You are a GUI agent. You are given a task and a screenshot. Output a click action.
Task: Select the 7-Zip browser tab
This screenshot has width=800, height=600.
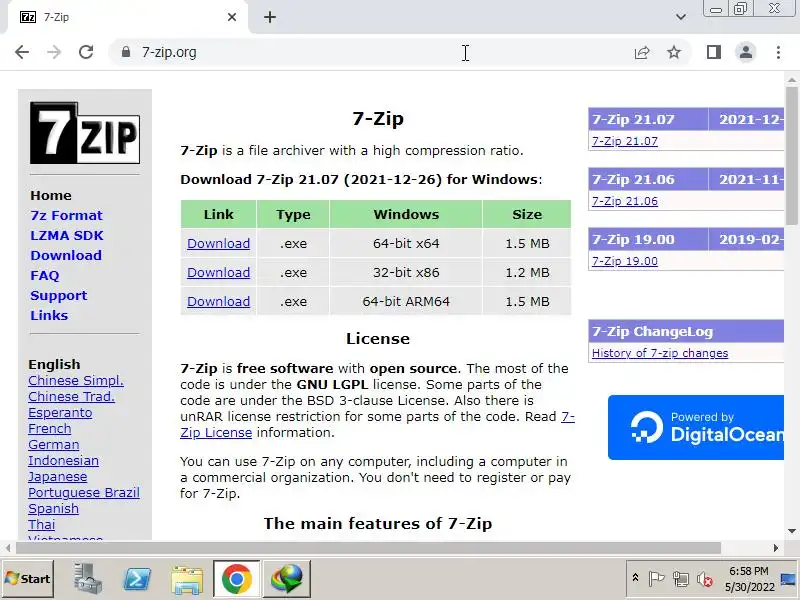[x=128, y=17]
